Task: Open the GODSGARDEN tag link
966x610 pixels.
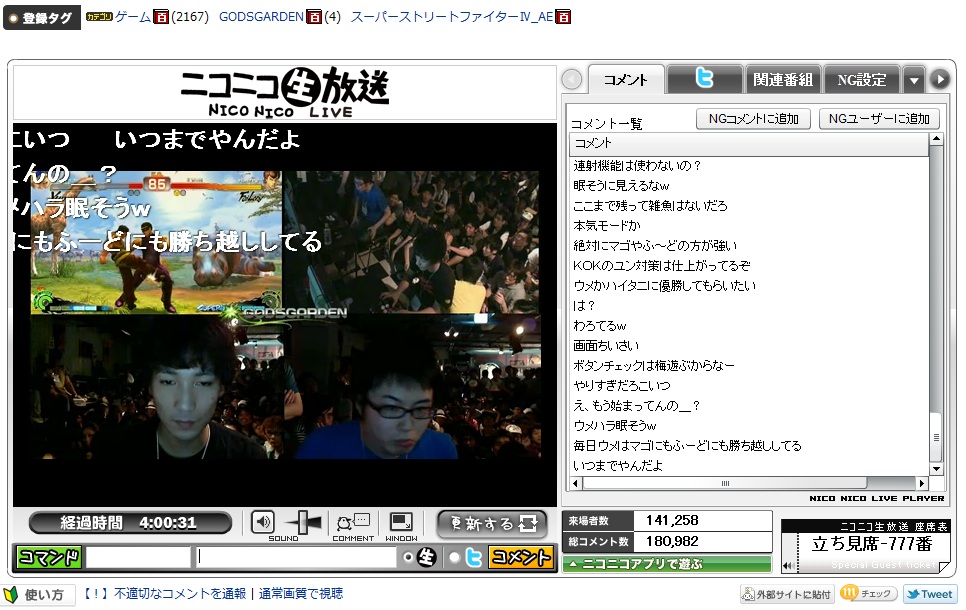Action: point(261,17)
